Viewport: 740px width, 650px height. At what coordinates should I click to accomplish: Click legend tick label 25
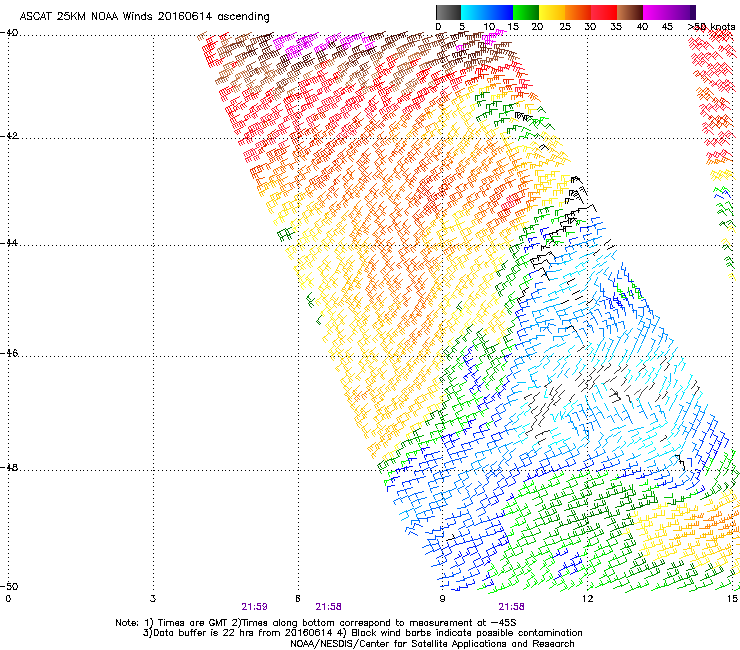point(565,27)
